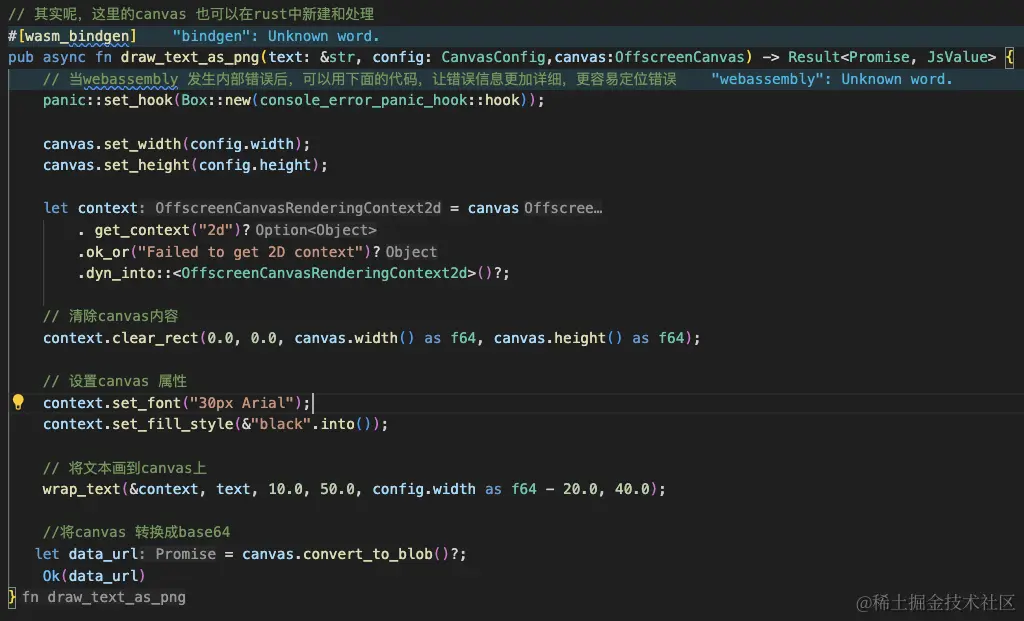Click the OffscreenCanvasRenderingContext2d inlay type hint

[297, 208]
